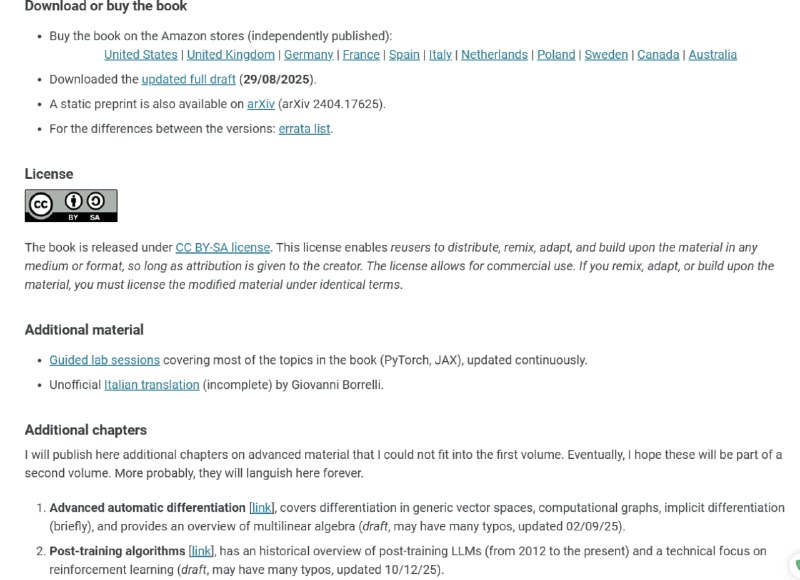Open the United Kingdom Amazon store link

coord(231,55)
